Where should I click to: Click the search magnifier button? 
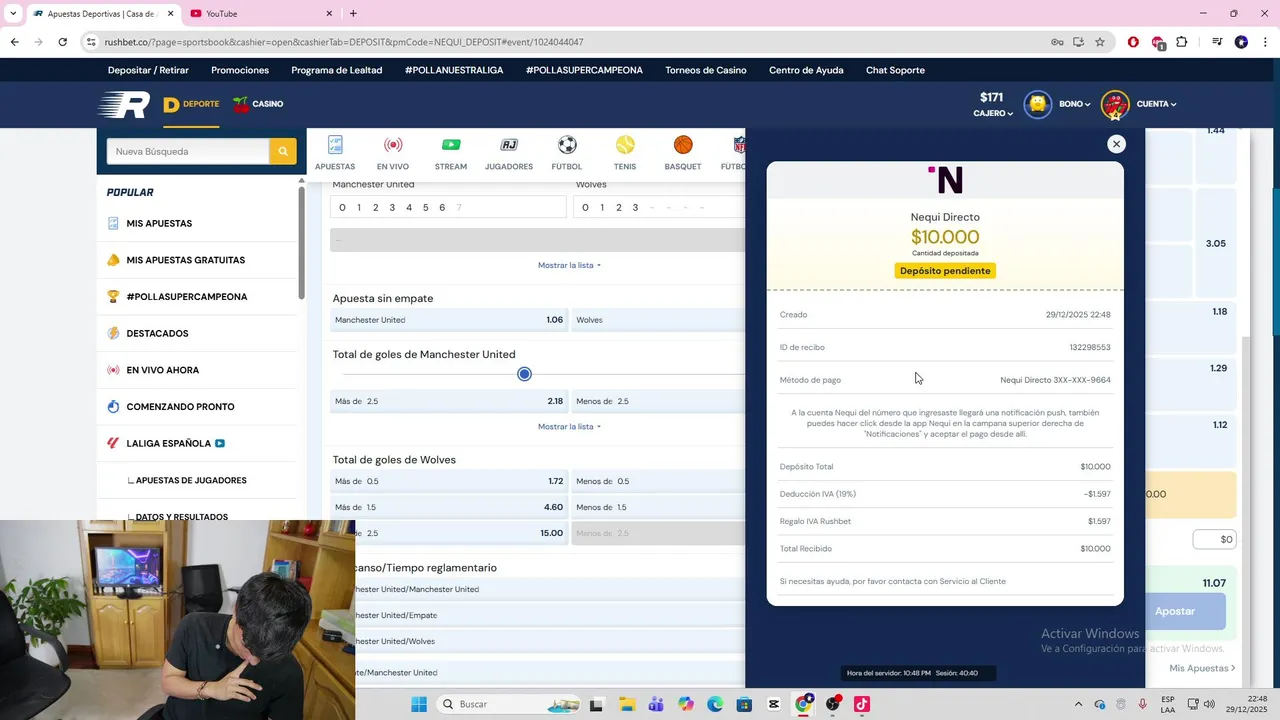coord(283,151)
